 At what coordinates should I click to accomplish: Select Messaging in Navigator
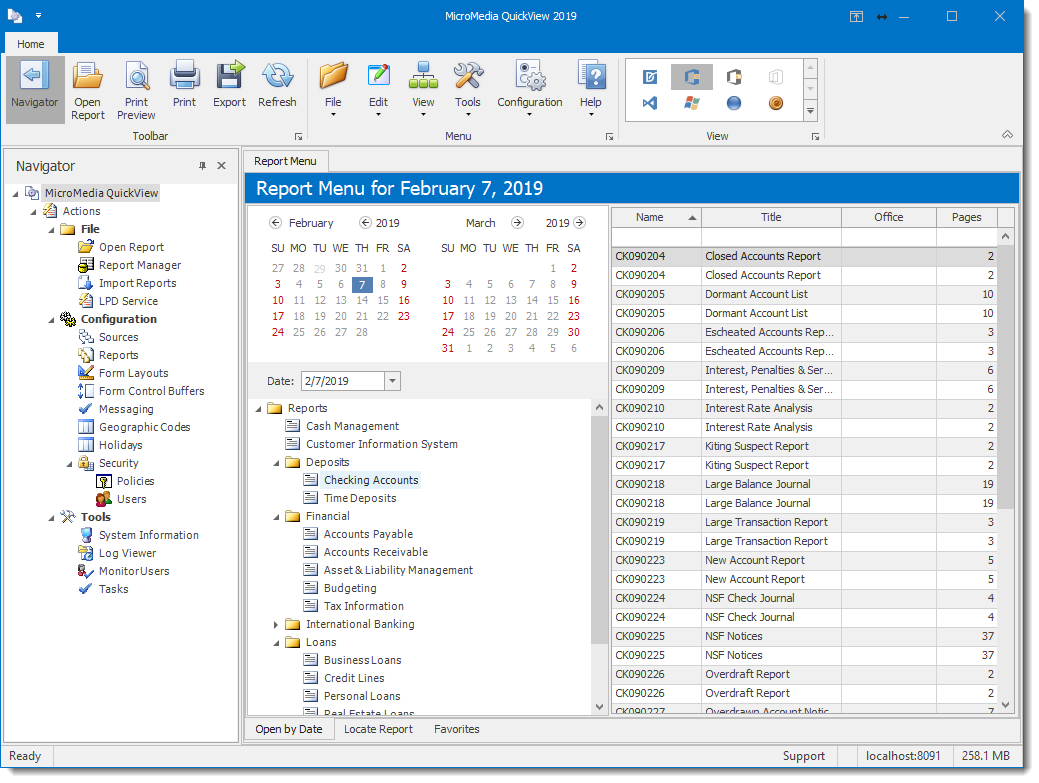pos(126,409)
